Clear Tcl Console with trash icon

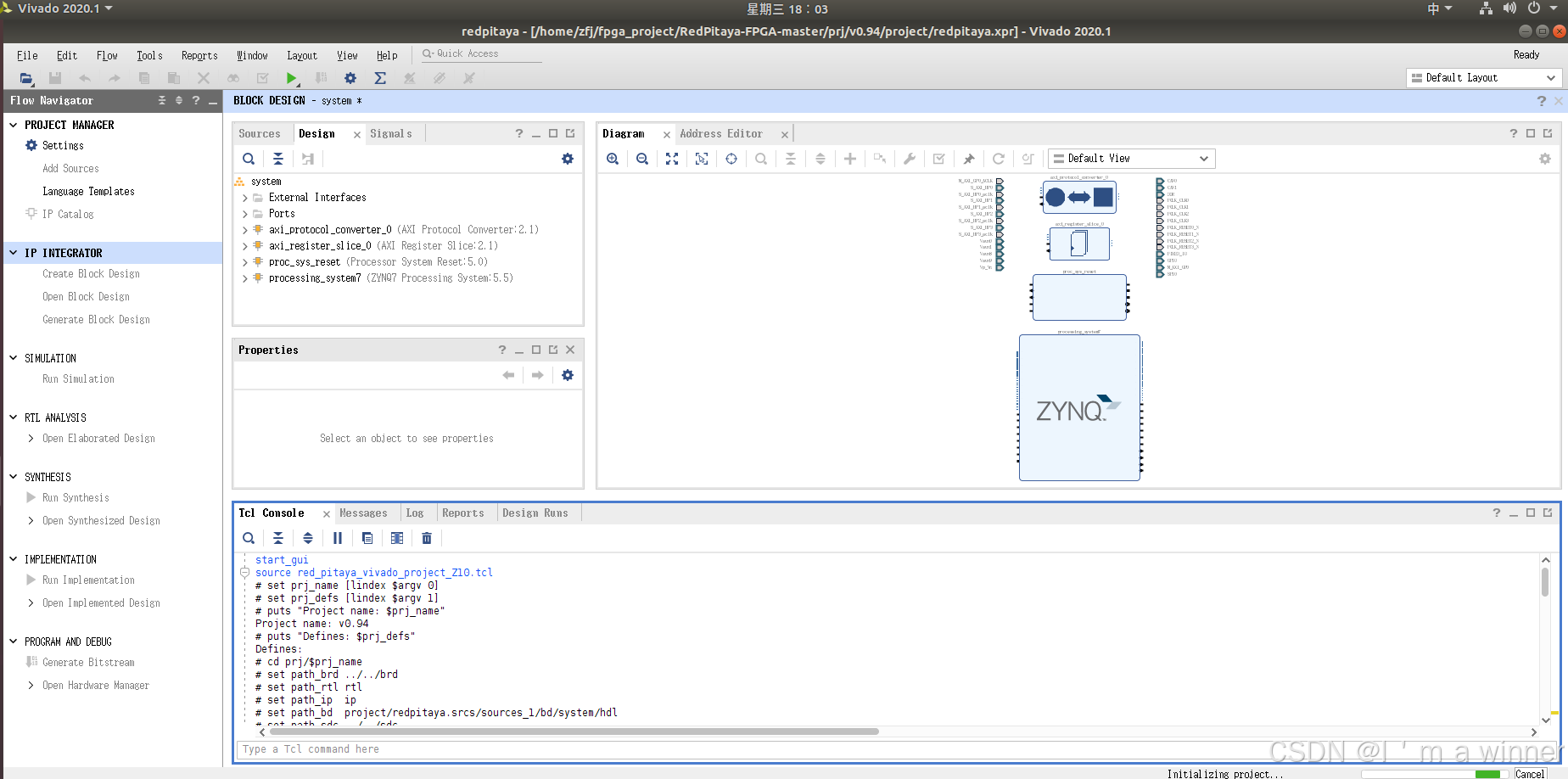pyautogui.click(x=427, y=538)
